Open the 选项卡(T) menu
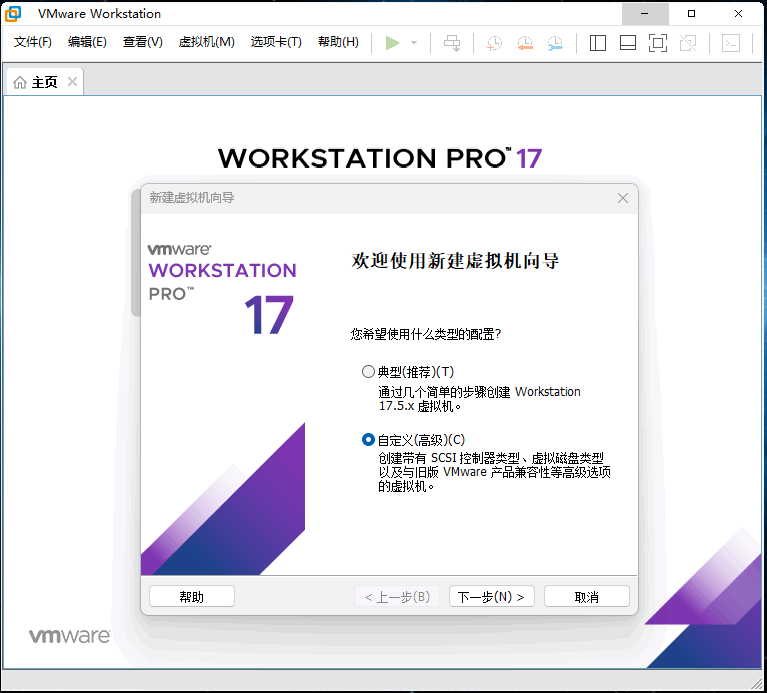767x693 pixels. tap(276, 42)
